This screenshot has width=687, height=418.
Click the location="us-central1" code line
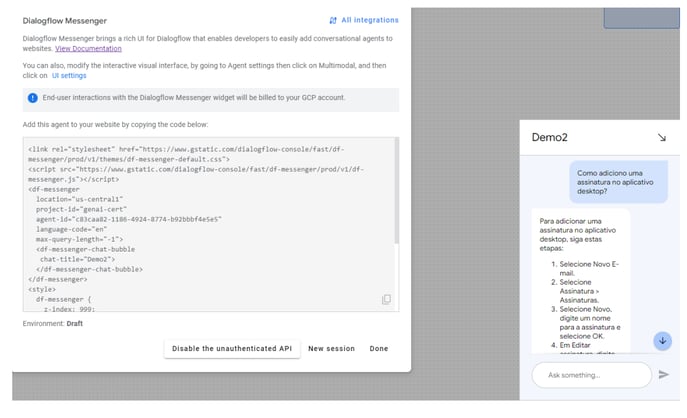click(79, 199)
